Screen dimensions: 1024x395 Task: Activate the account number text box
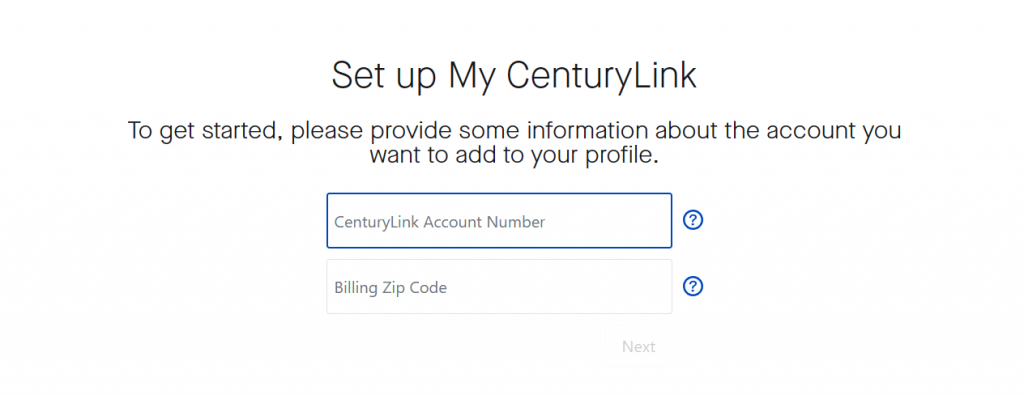pyautogui.click(x=499, y=221)
